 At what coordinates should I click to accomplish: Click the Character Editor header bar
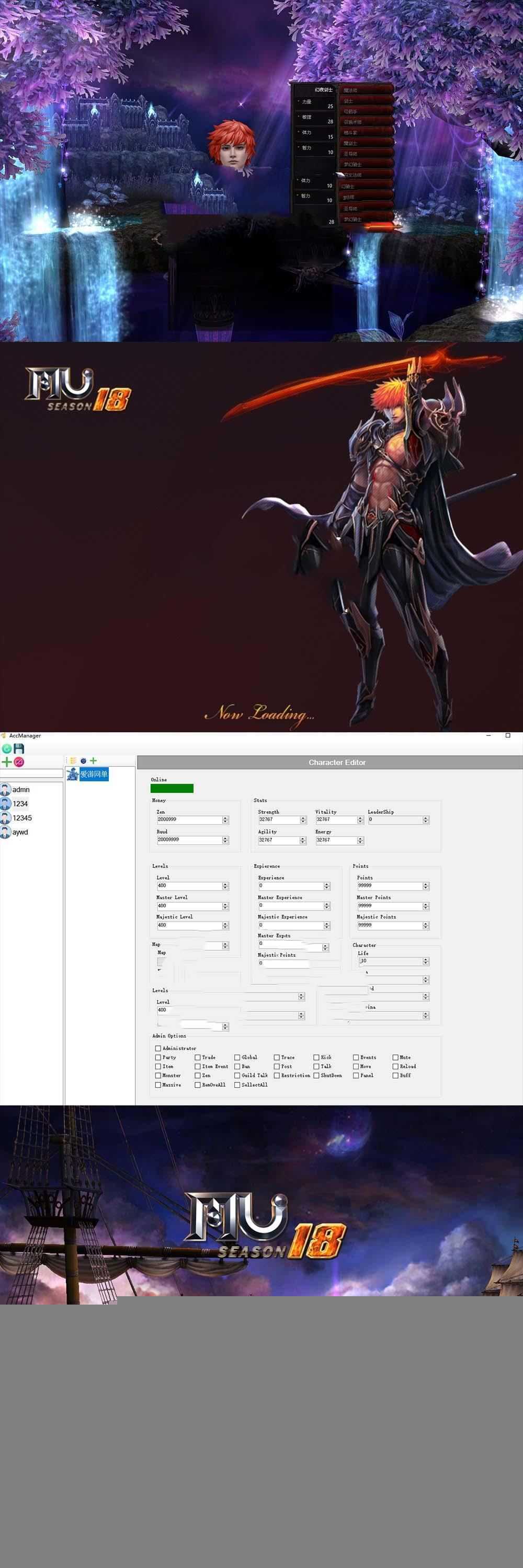tap(337, 762)
